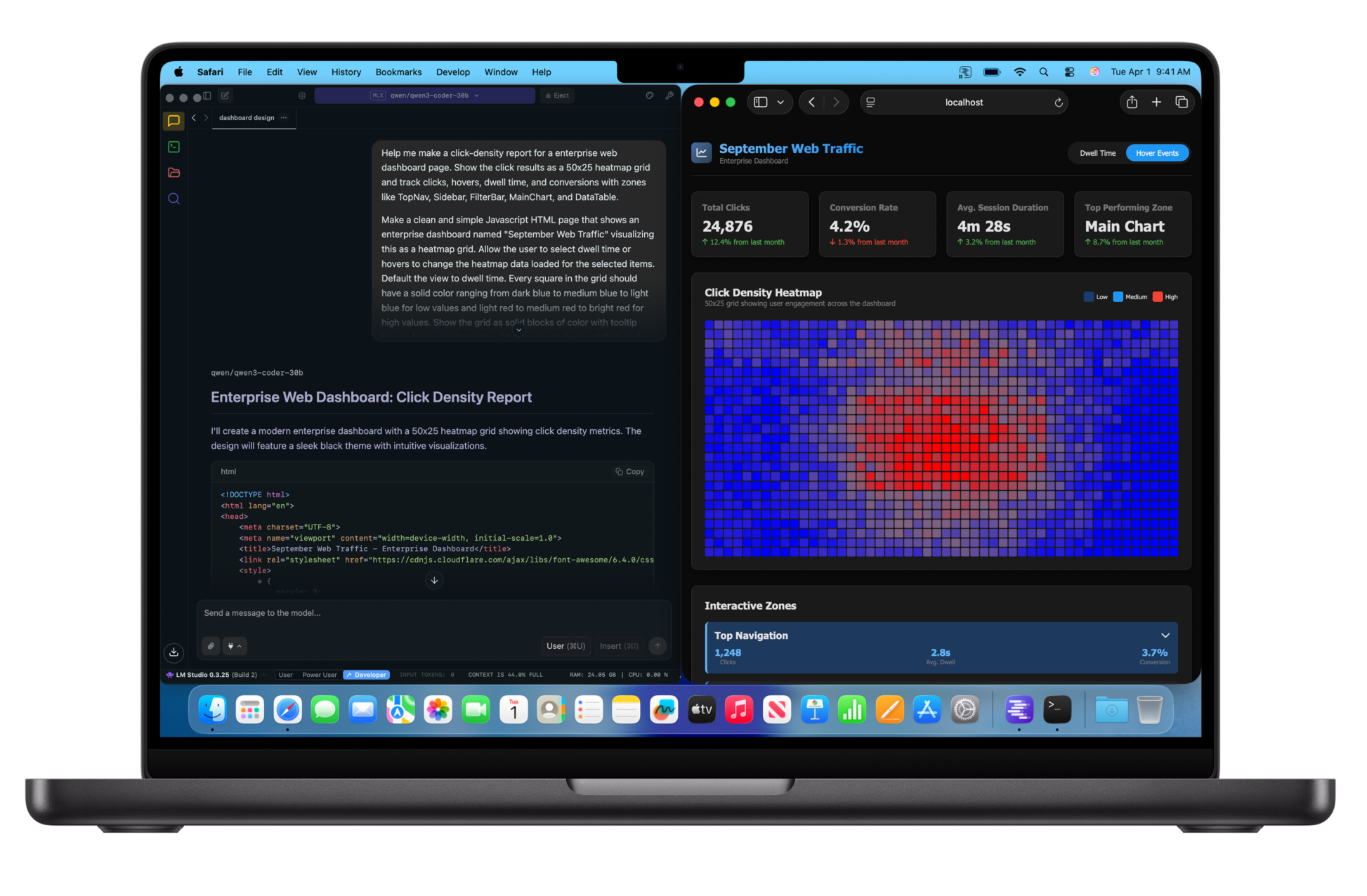This screenshot has height=896, width=1367.
Task: Switch to Power User mode
Action: 319,675
